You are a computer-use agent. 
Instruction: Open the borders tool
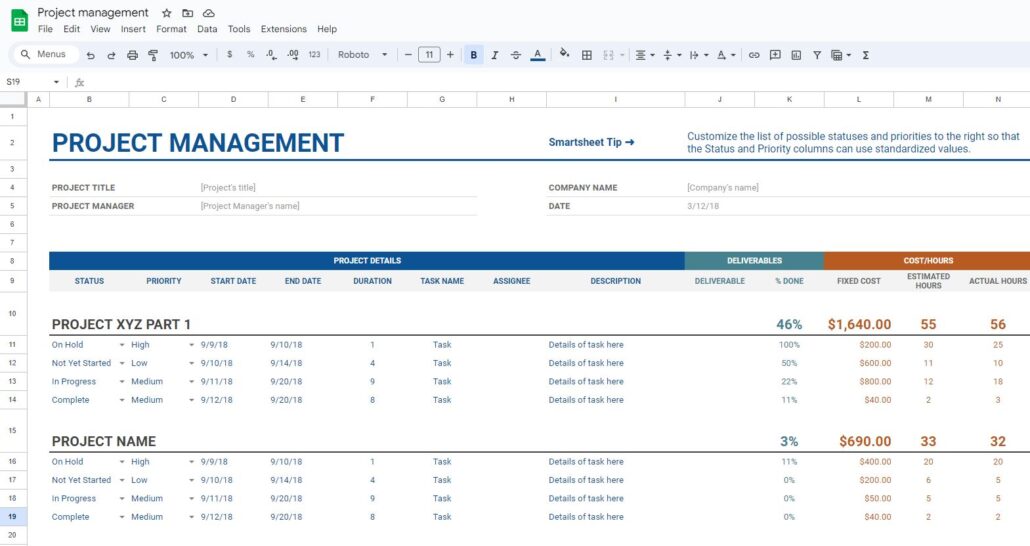point(587,55)
